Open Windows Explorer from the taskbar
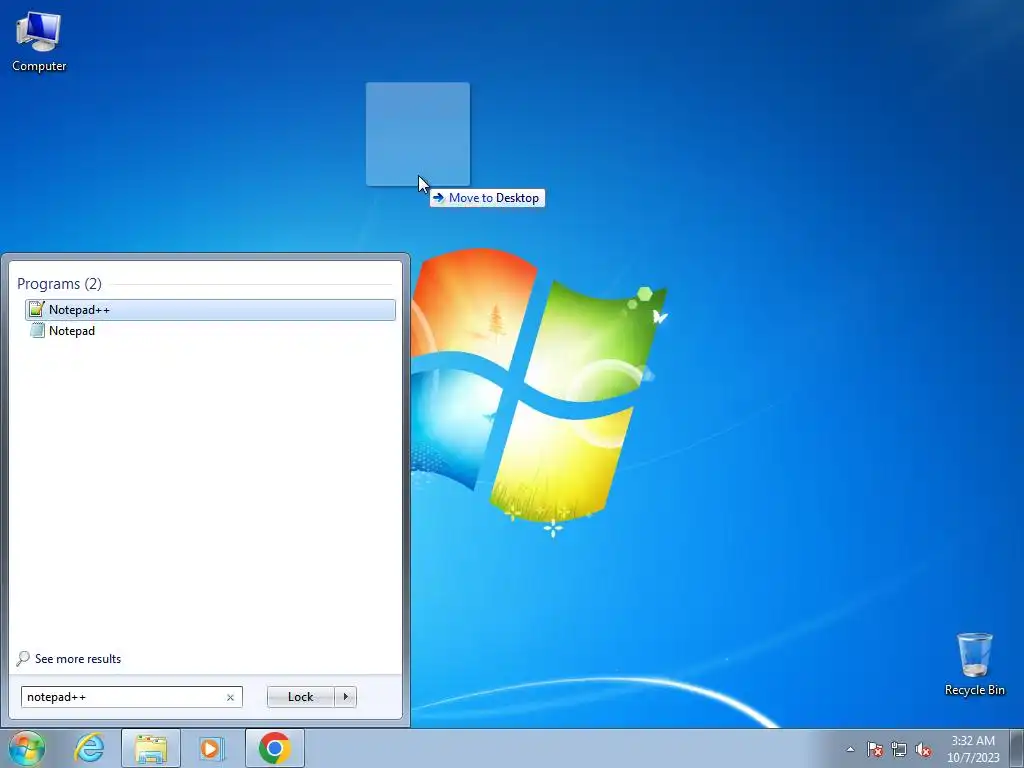Viewport: 1024px width, 768px height. [151, 748]
